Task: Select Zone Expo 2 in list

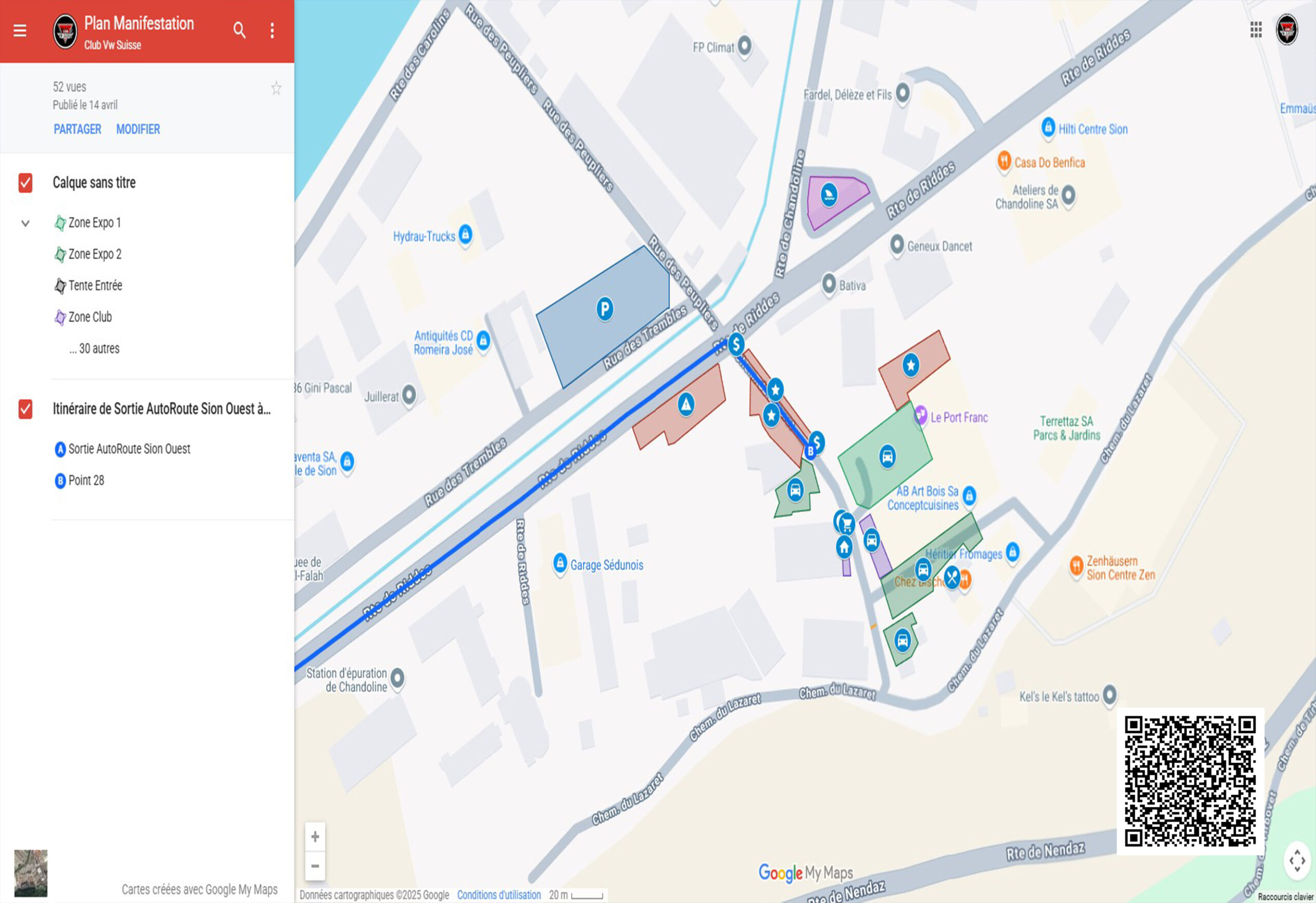Action: tap(95, 254)
